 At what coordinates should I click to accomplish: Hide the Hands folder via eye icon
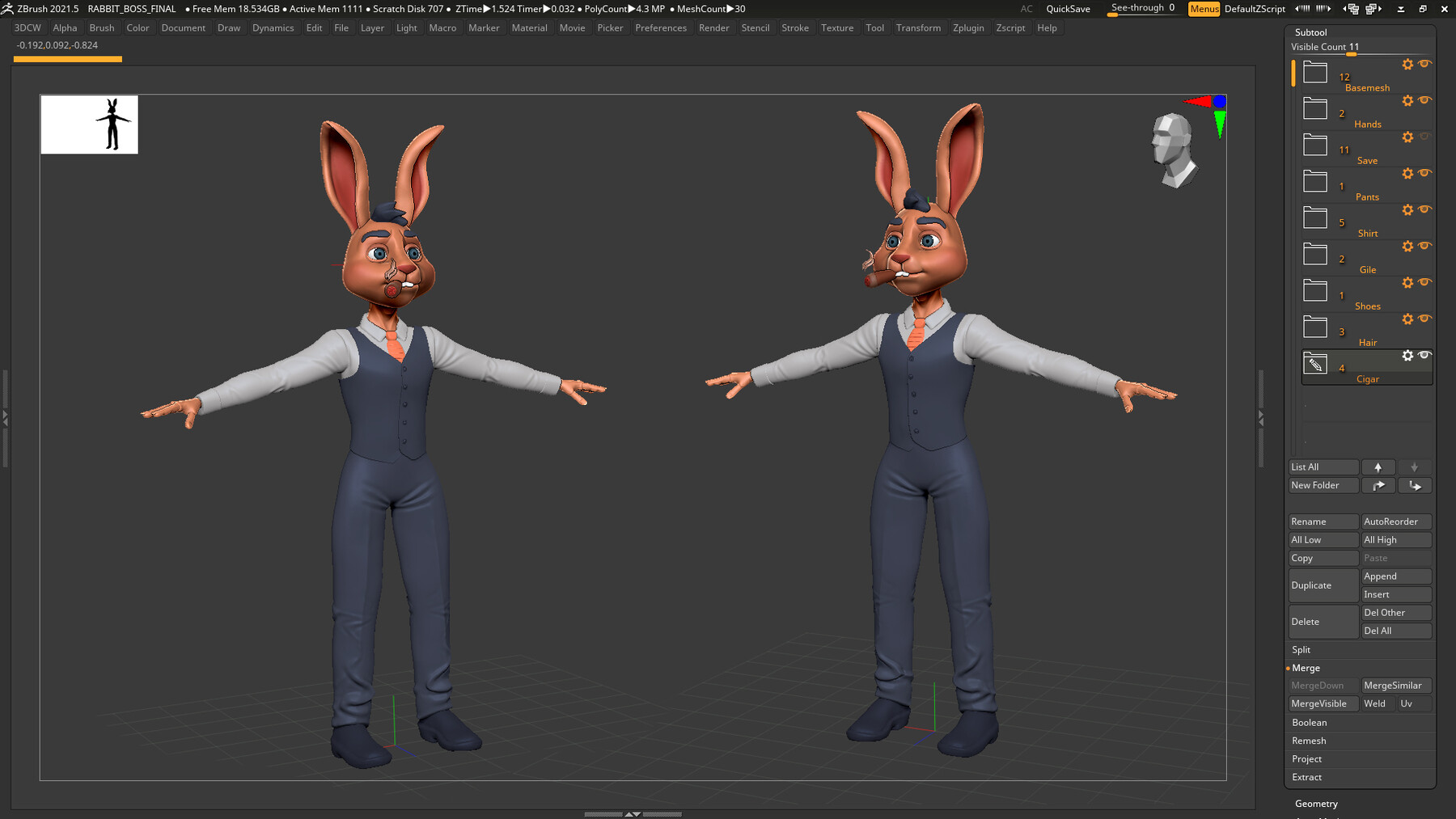tap(1424, 100)
